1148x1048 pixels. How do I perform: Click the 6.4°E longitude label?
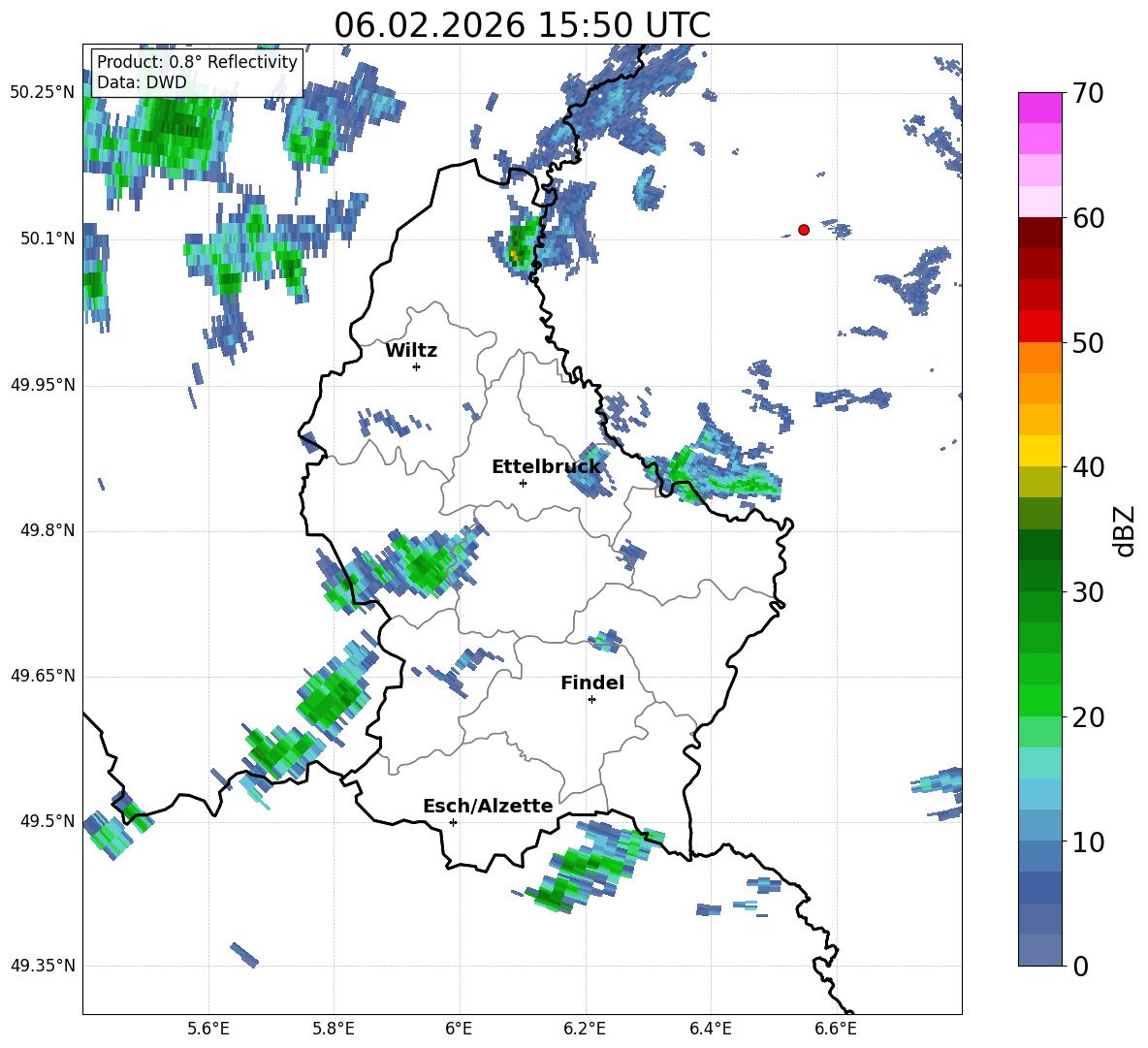click(710, 1029)
